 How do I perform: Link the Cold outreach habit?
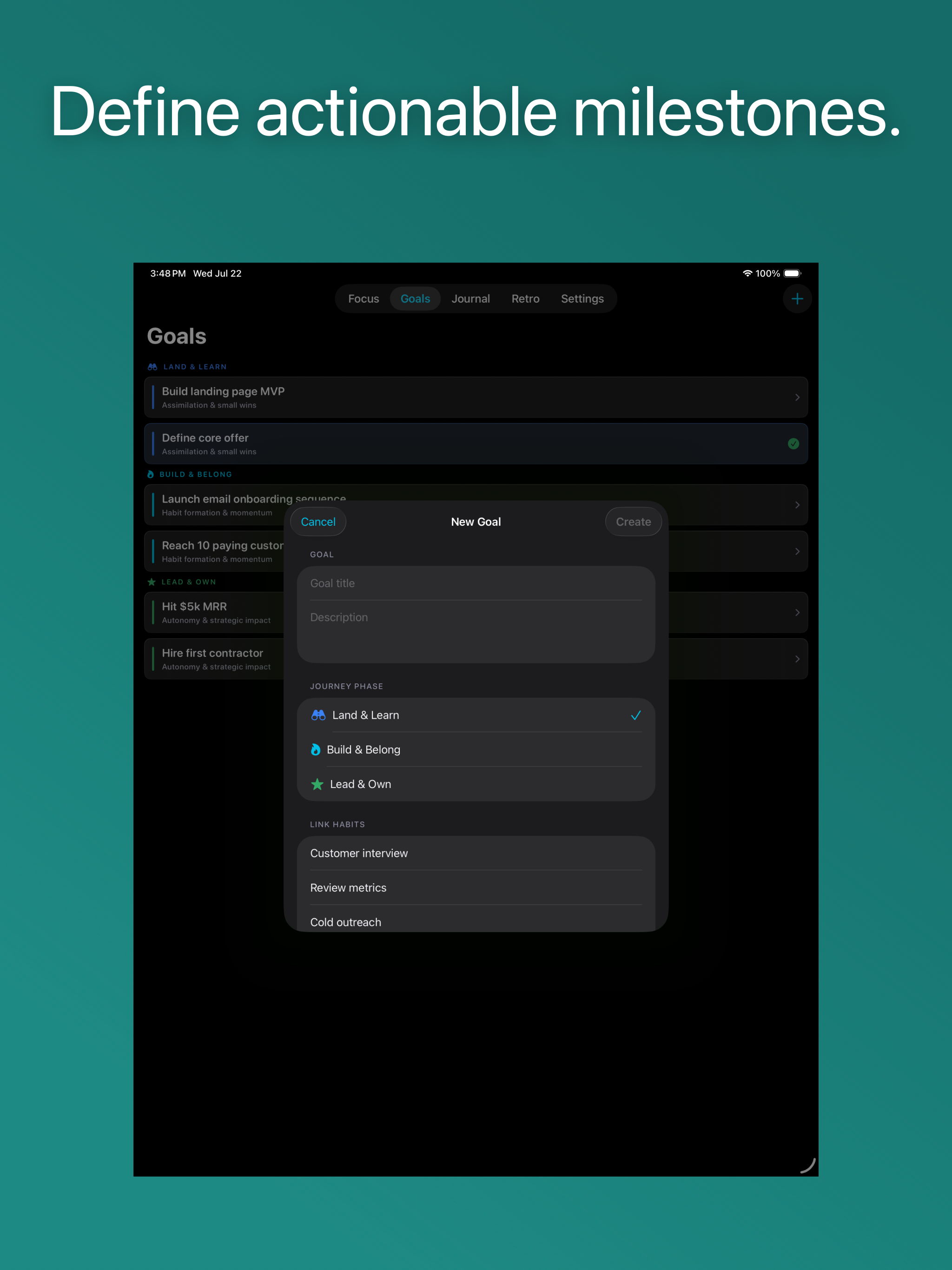[x=476, y=919]
